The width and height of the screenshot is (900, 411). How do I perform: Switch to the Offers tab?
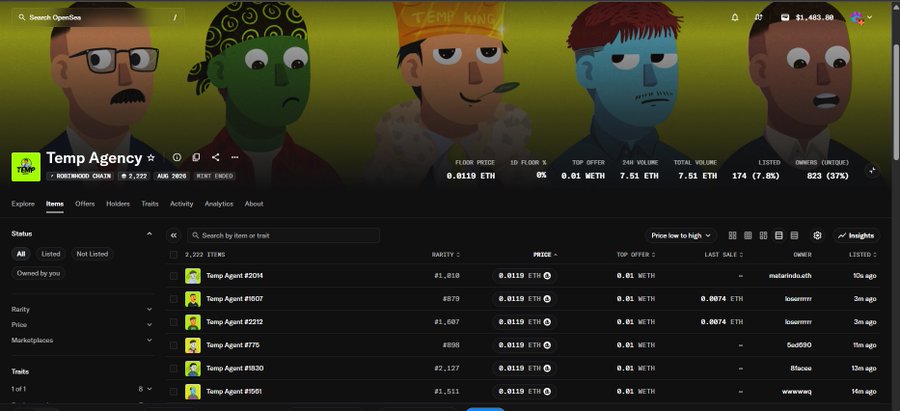[x=85, y=204]
